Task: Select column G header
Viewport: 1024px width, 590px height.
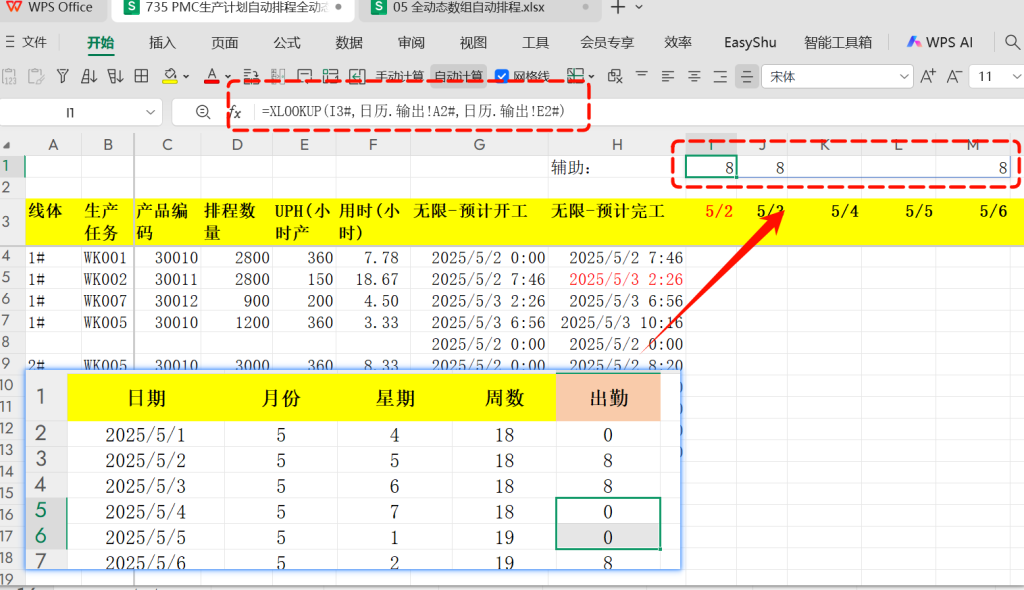Action: 479,144
